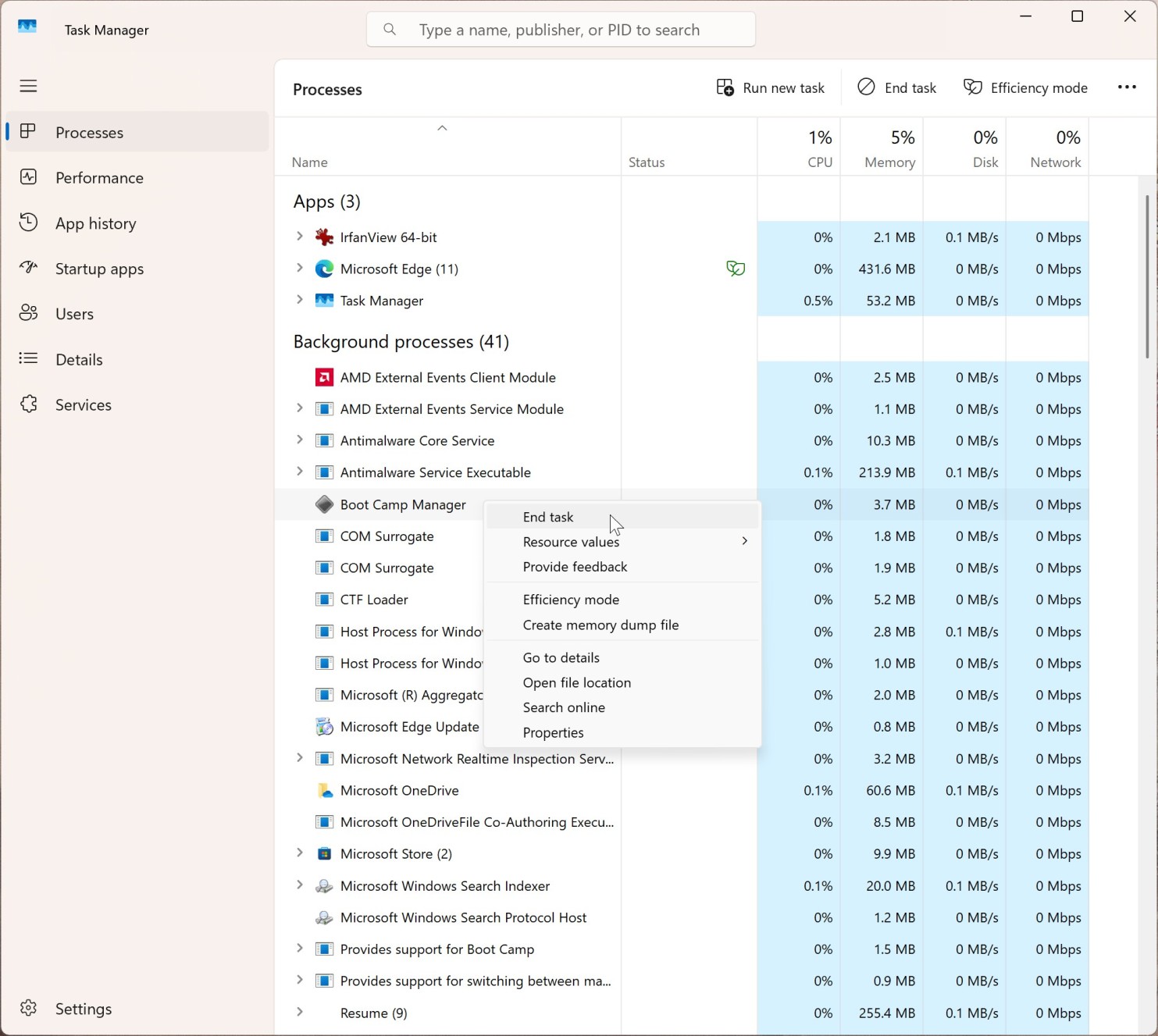Viewport: 1158px width, 1036px height.
Task: Click the Windows Search Protocol Host icon
Action: click(324, 918)
